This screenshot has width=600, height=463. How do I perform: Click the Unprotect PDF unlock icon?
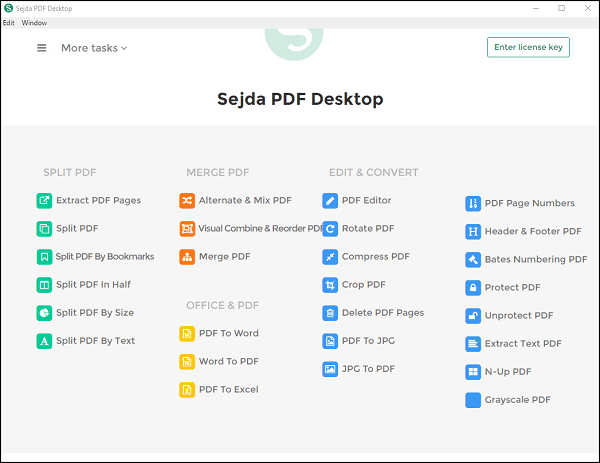click(x=473, y=316)
